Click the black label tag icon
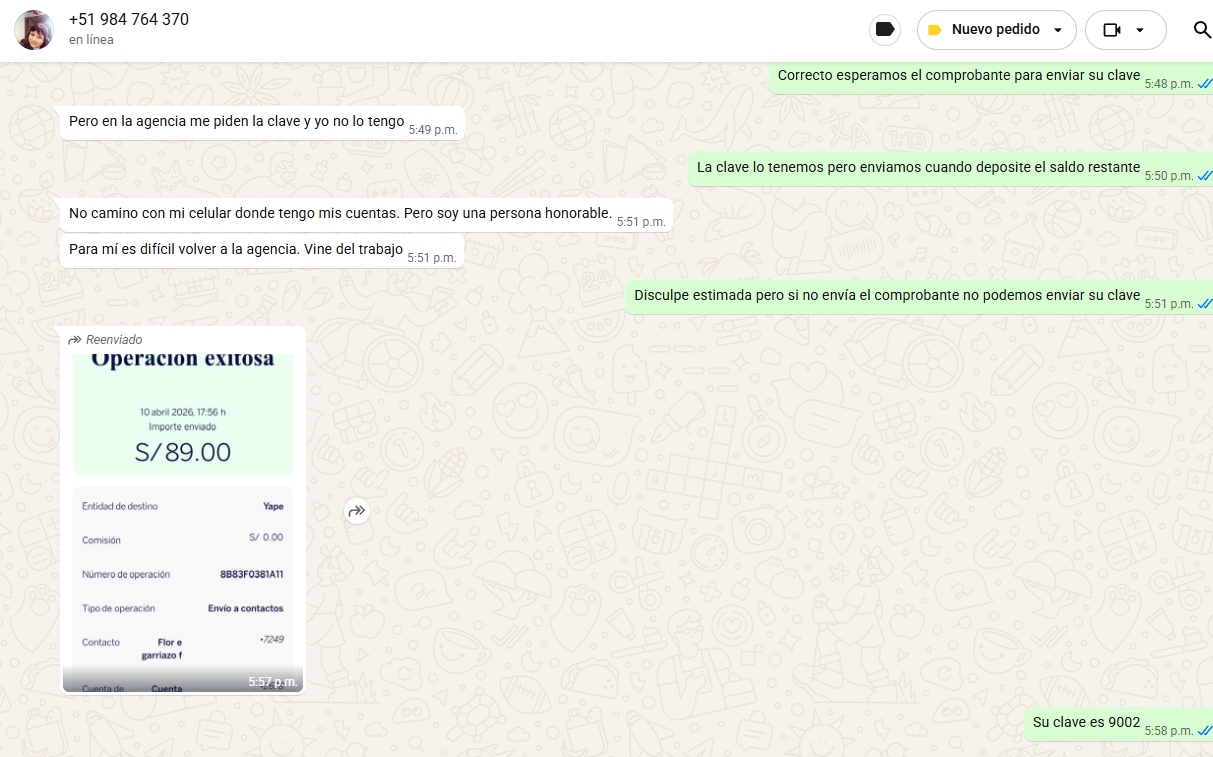 [x=884, y=30]
